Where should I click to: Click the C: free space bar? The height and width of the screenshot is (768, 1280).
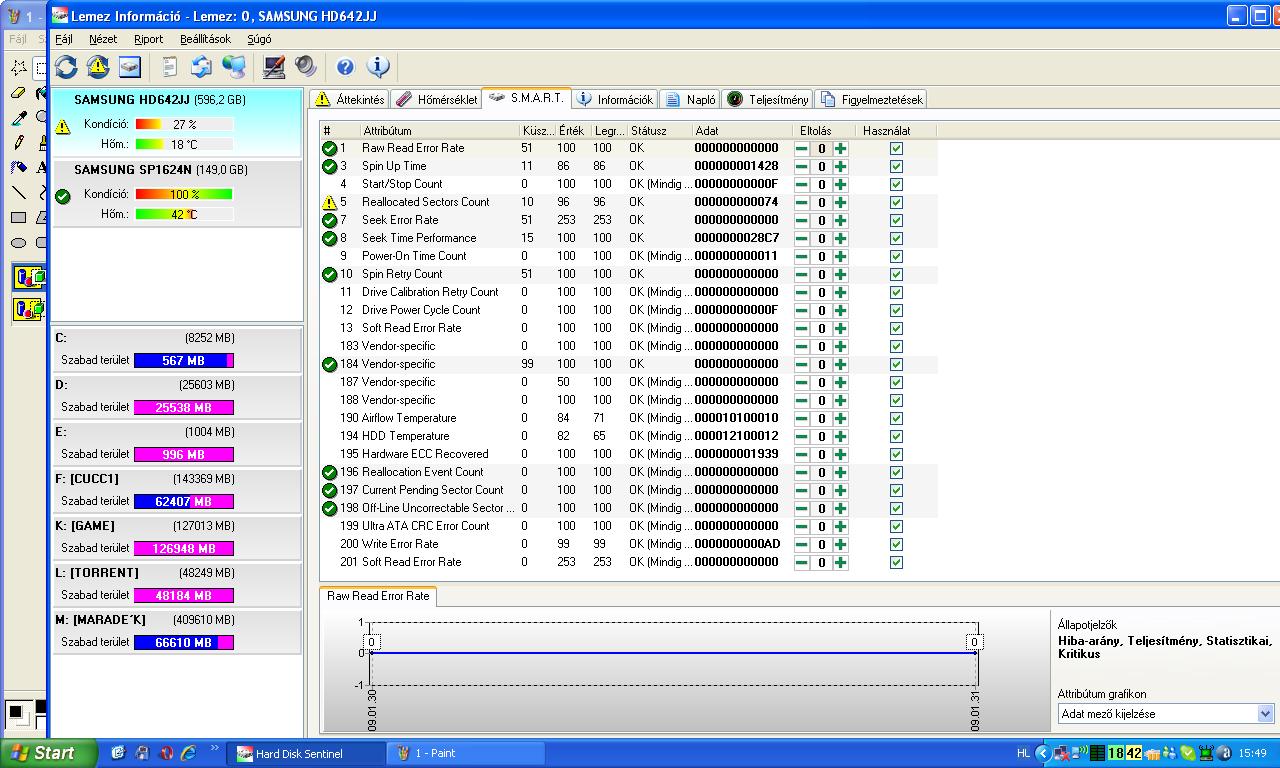pos(184,361)
